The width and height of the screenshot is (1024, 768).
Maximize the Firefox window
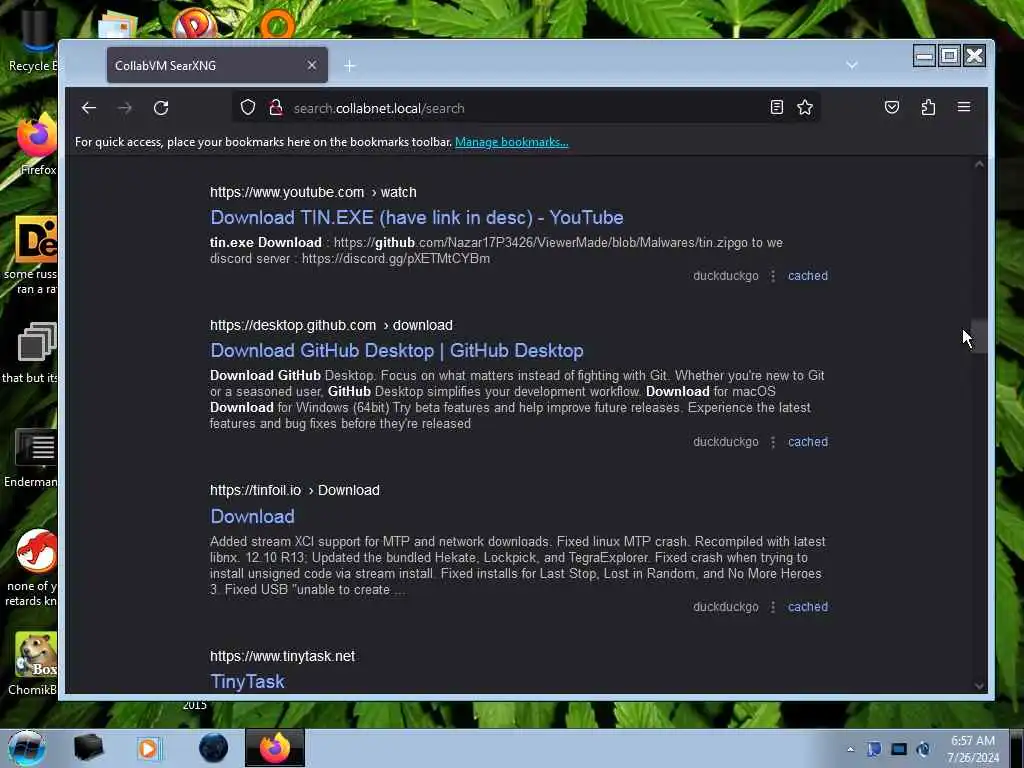pyautogui.click(x=950, y=56)
